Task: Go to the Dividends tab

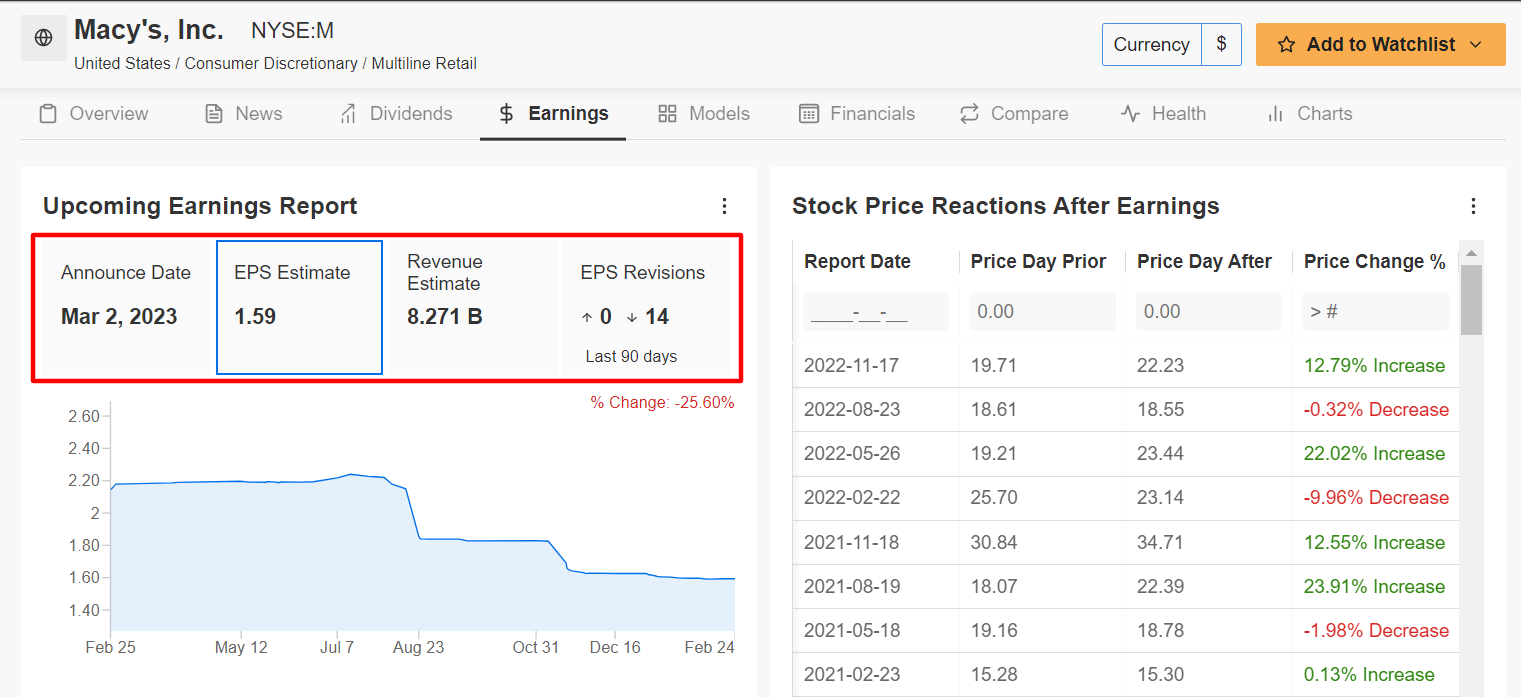Action: [395, 114]
